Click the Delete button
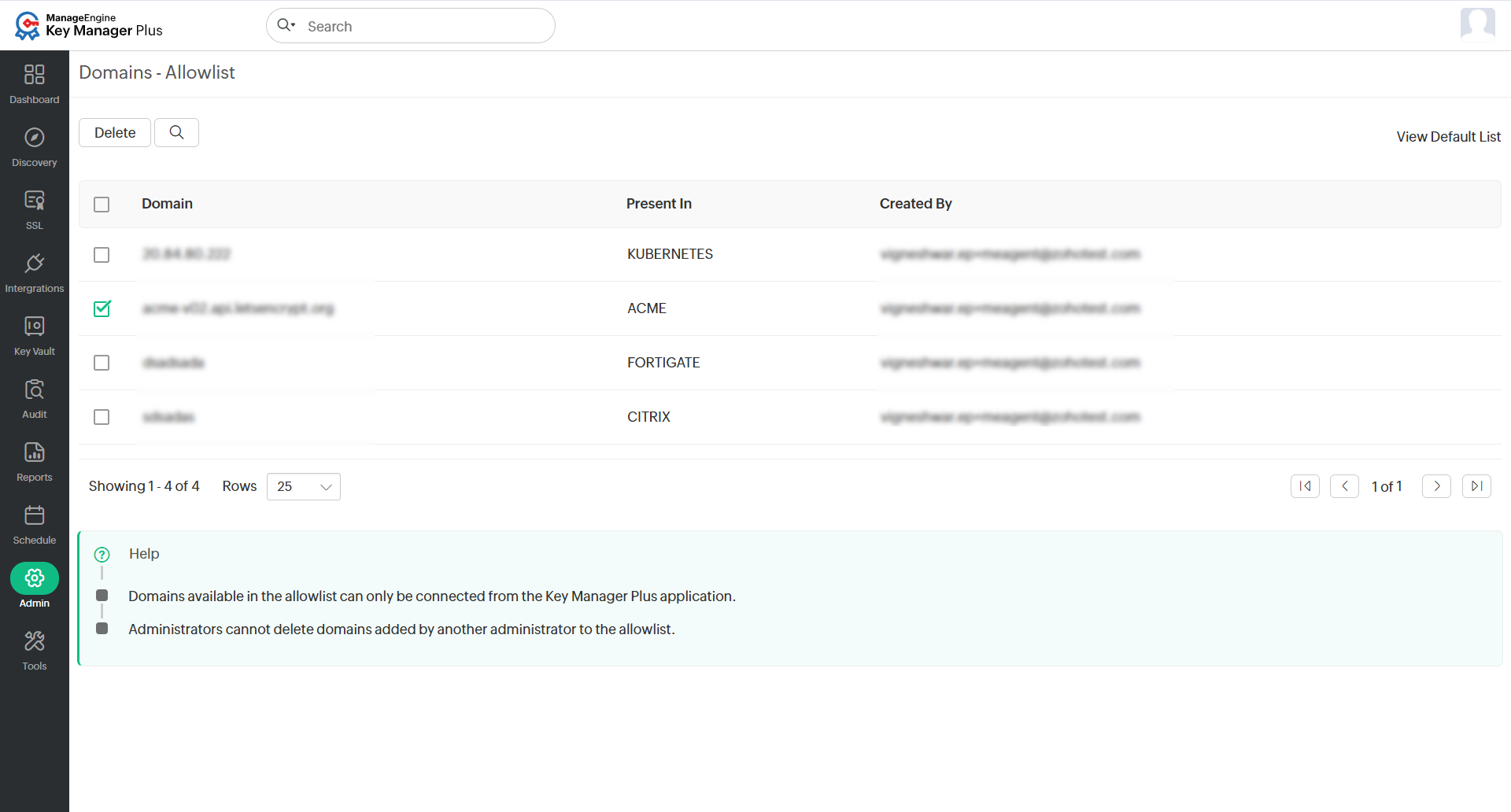Viewport: 1511px width, 812px height. click(115, 132)
